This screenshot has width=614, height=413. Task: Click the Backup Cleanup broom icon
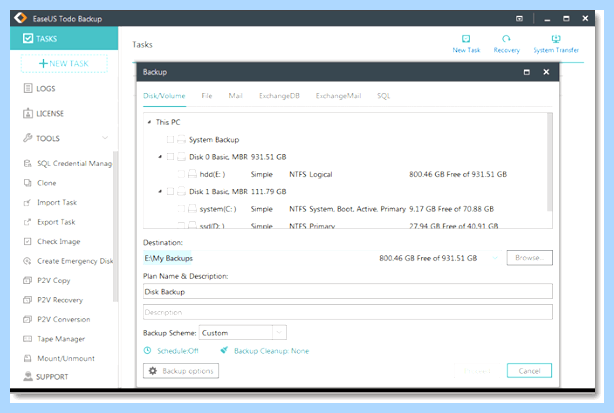click(224, 350)
